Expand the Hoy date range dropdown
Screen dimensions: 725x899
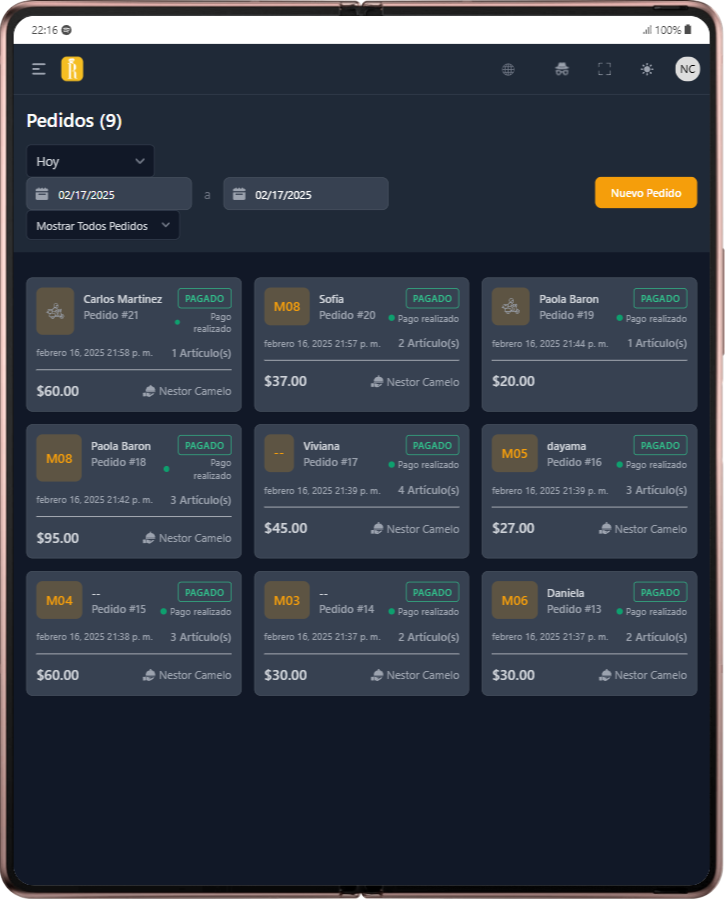(90, 161)
